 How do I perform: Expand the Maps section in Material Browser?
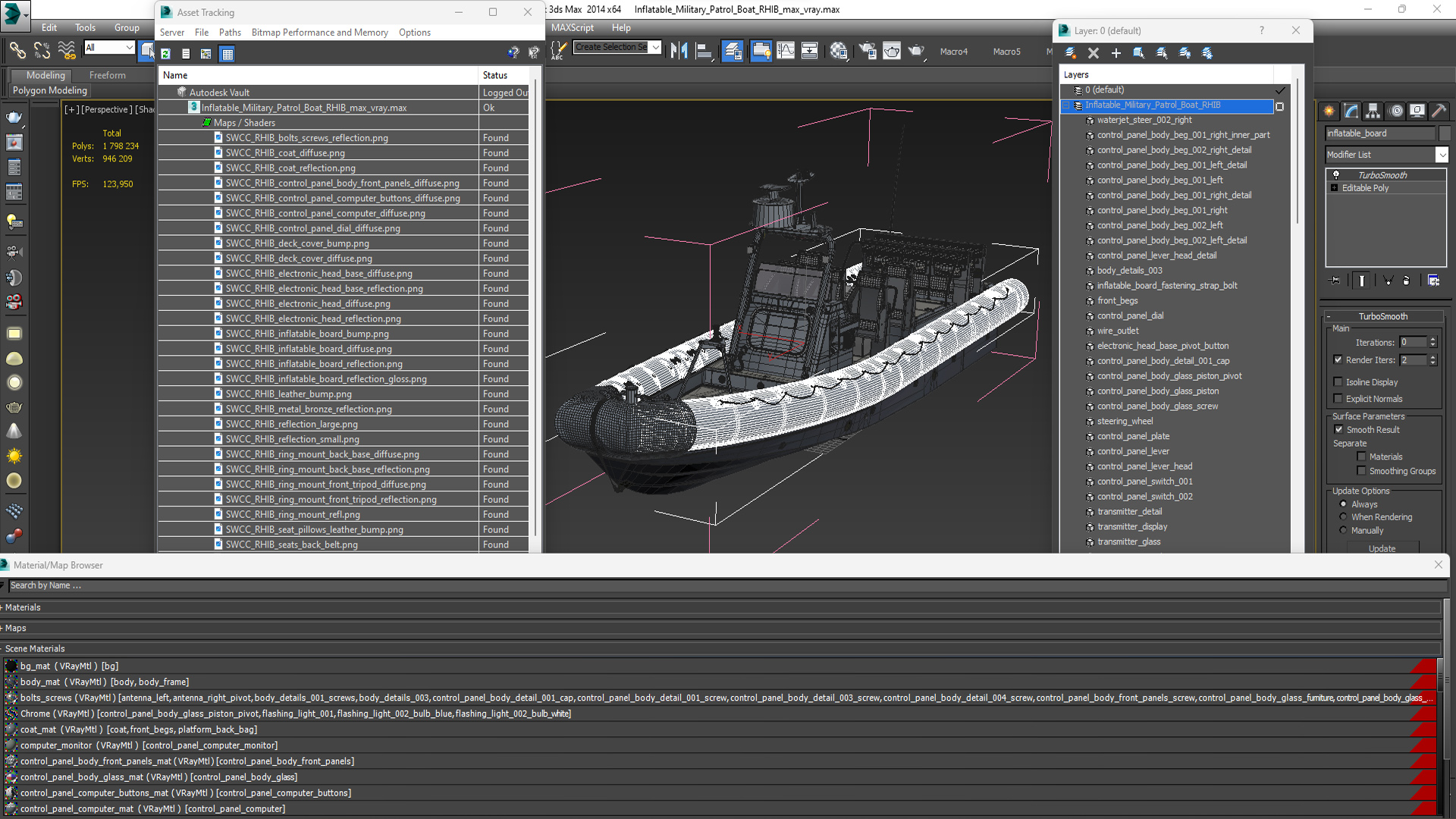(15, 628)
